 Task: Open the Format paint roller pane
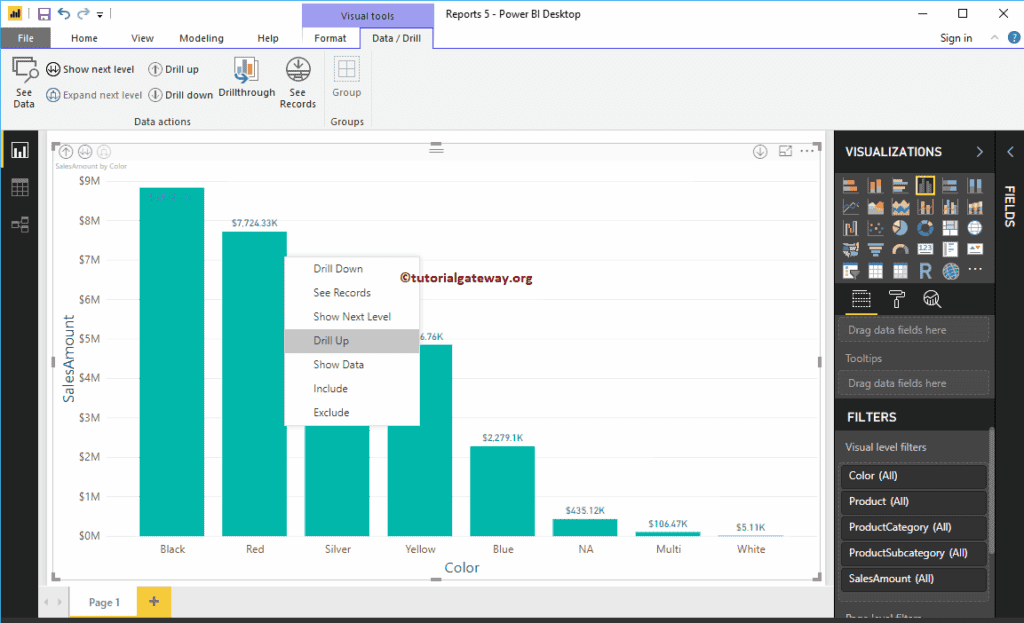click(x=897, y=299)
